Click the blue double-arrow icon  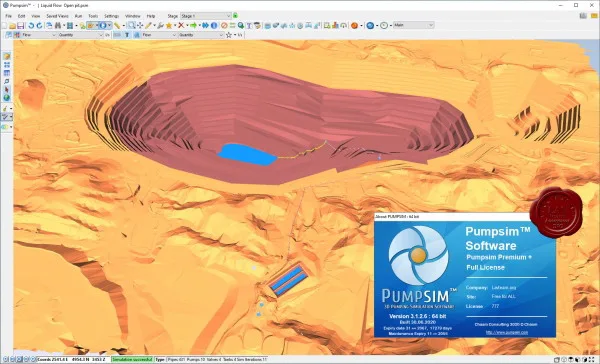pyautogui.click(x=205, y=26)
